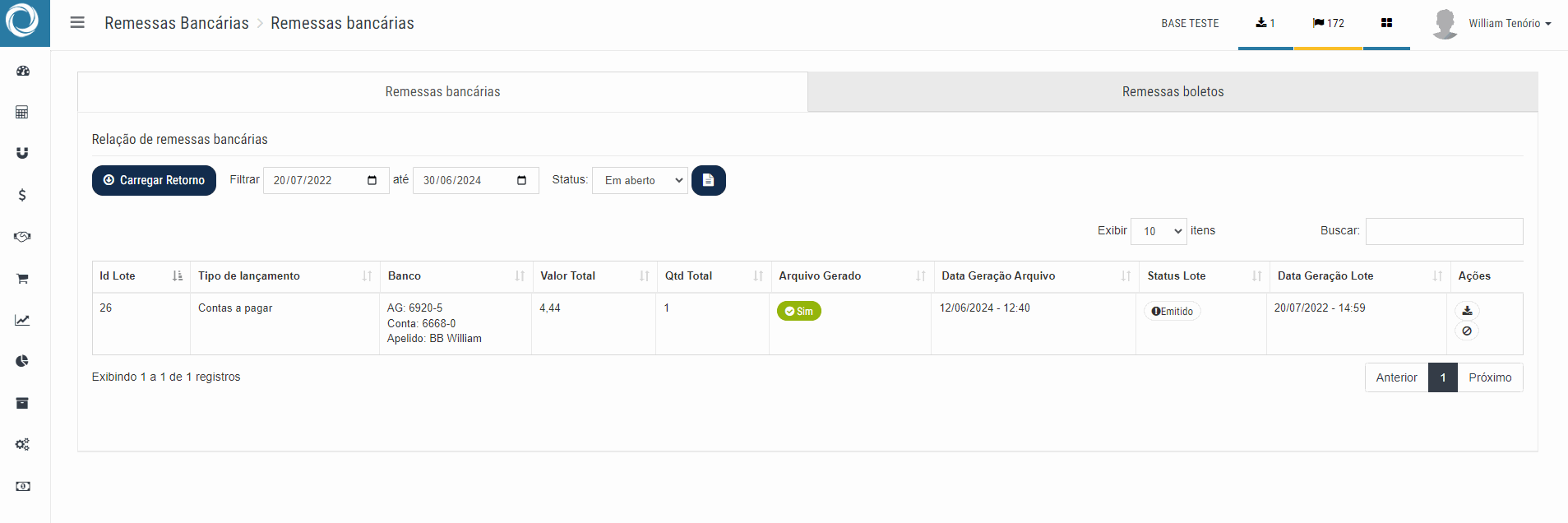
Task: Click Exibindo 1 a 1 de 1 registros
Action: tap(166, 377)
